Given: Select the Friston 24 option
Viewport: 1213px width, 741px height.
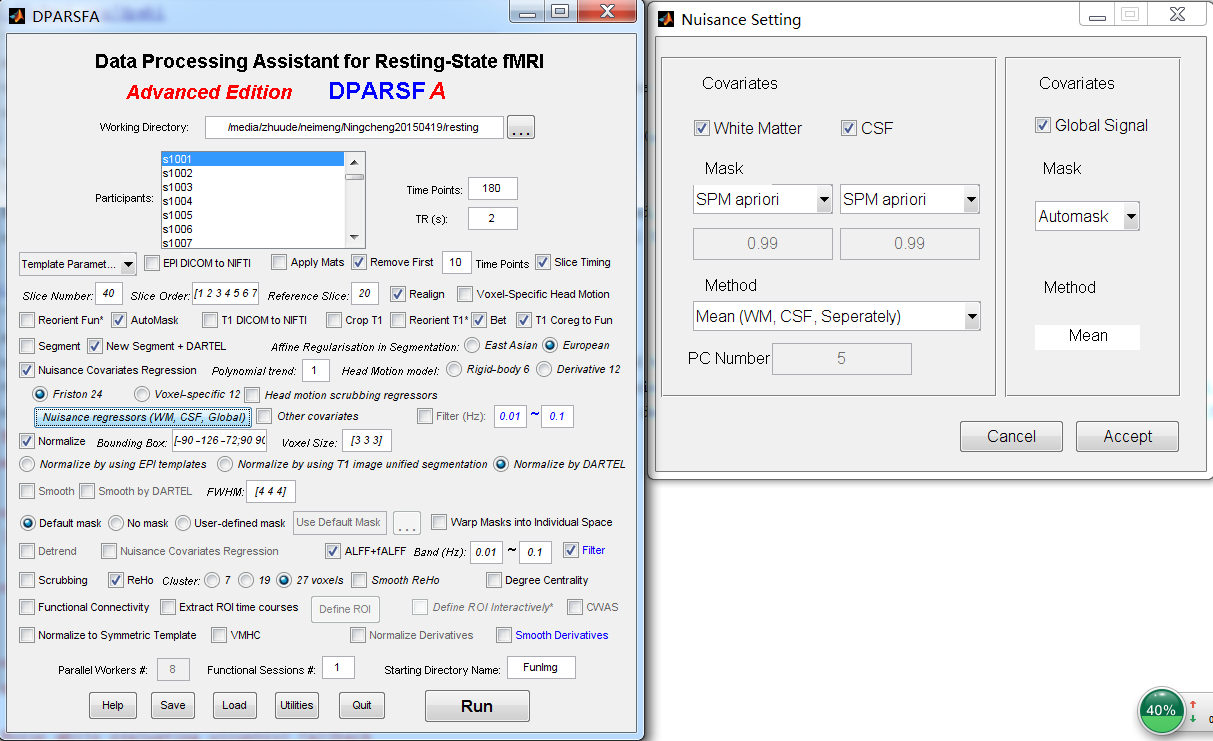Looking at the screenshot, I should click(41, 394).
